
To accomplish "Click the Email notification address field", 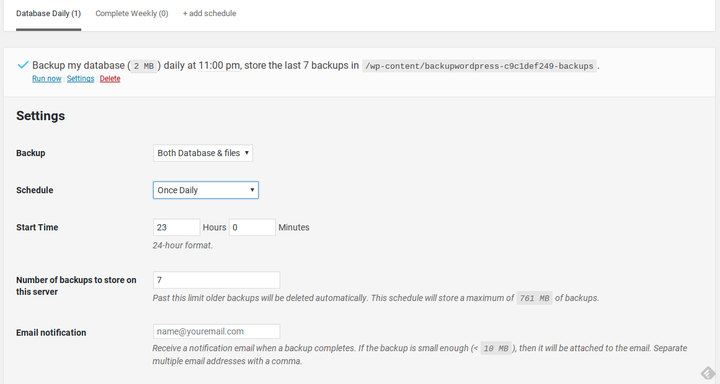I will 216,331.
